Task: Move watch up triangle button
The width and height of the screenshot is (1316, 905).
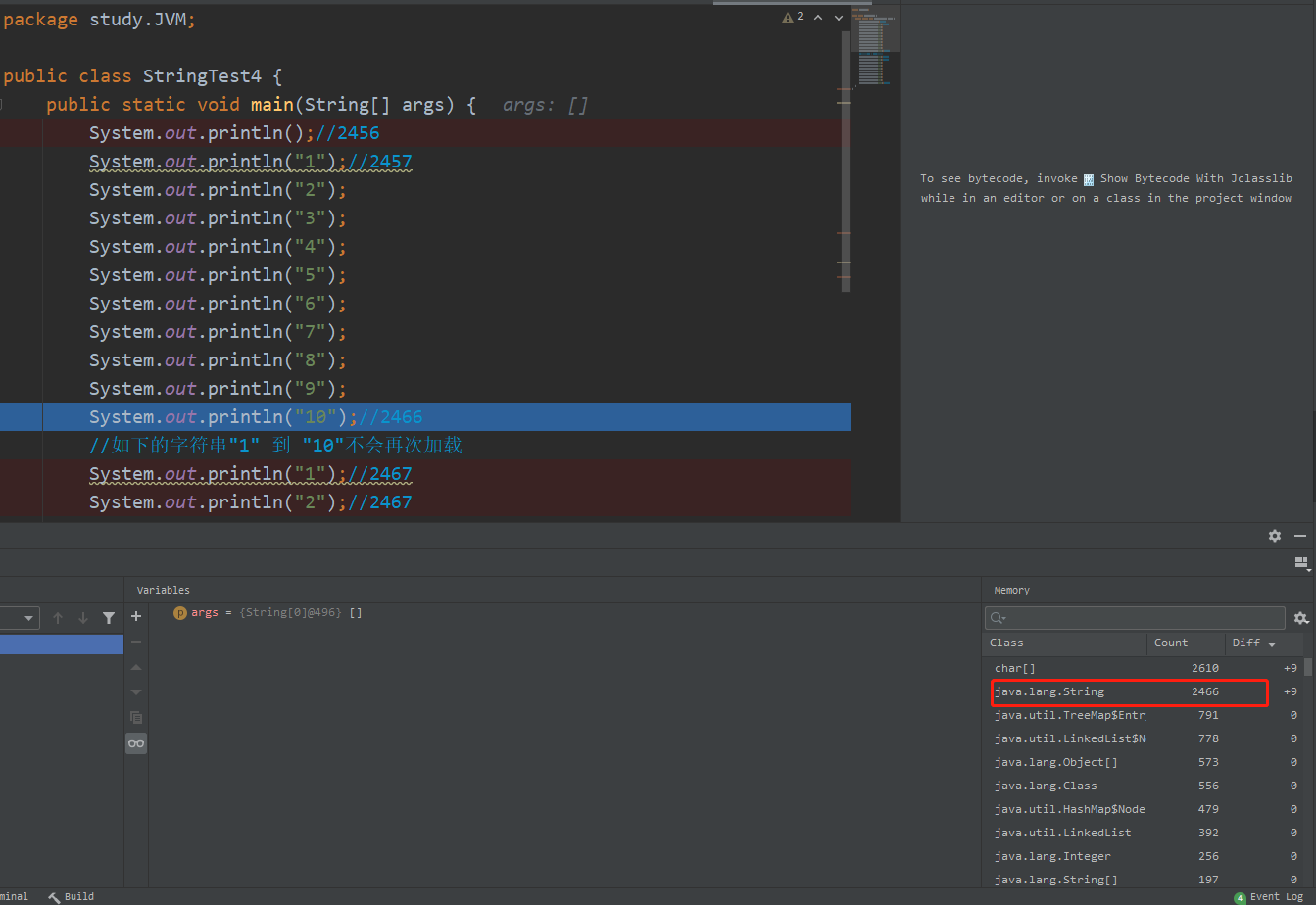Action: (x=136, y=667)
